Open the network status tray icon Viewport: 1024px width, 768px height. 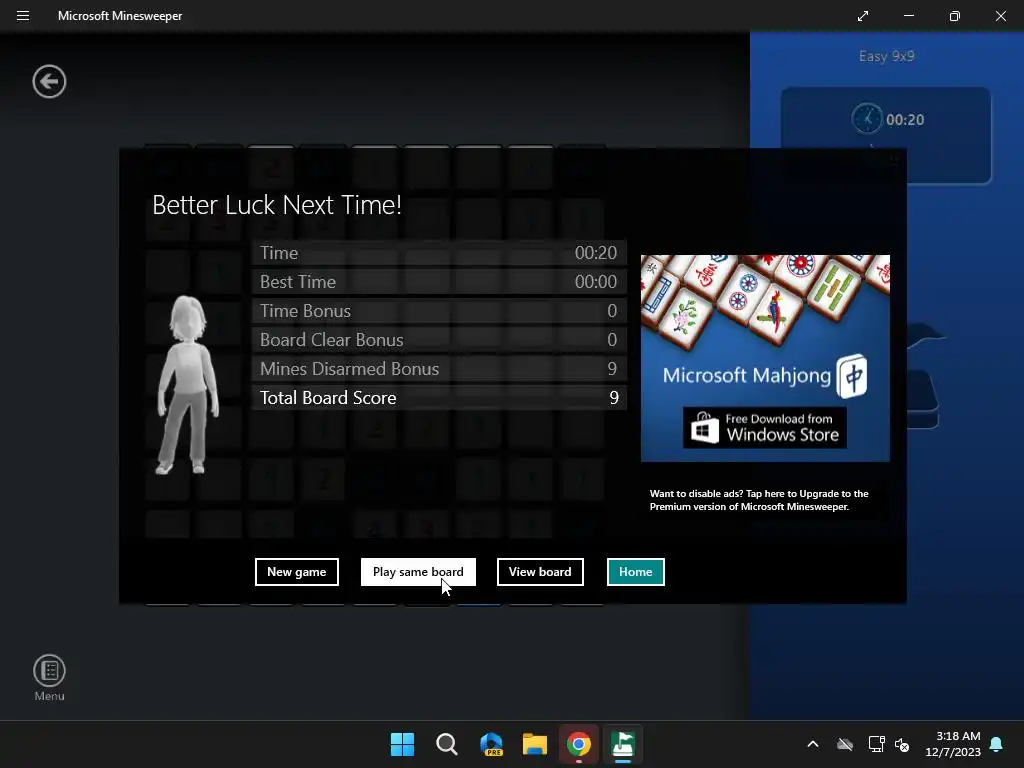(x=876, y=744)
